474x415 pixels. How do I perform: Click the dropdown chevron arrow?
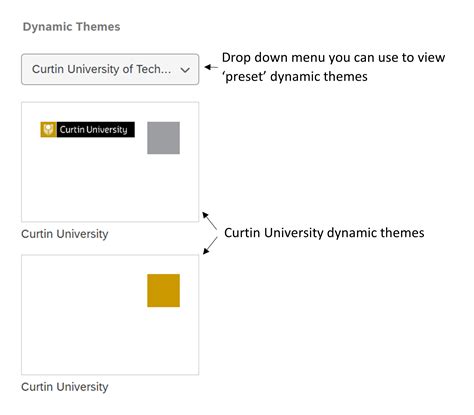(185, 70)
